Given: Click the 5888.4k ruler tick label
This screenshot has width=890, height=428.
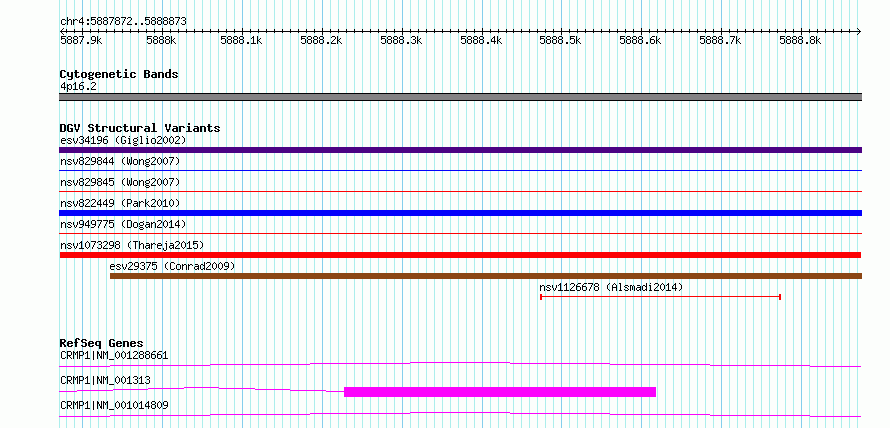Looking at the screenshot, I should point(481,41).
